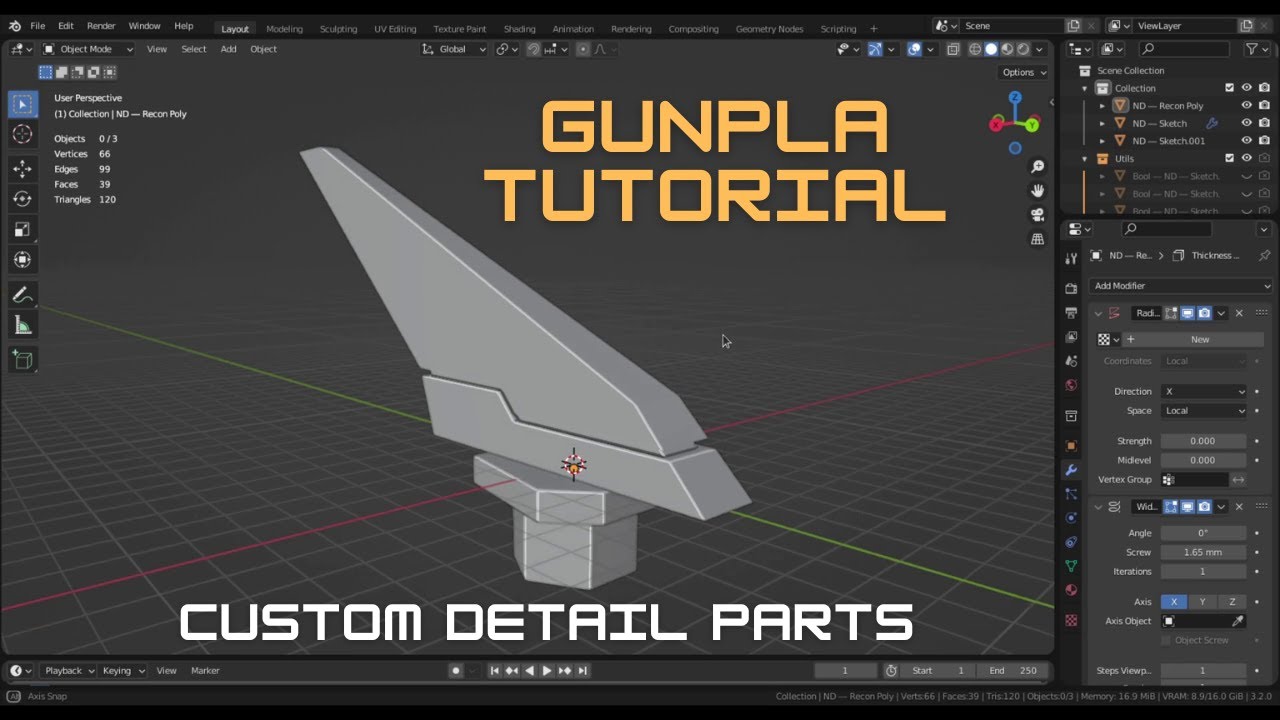Toggle visibility eye of ND — Sketch.001

(x=1247, y=140)
